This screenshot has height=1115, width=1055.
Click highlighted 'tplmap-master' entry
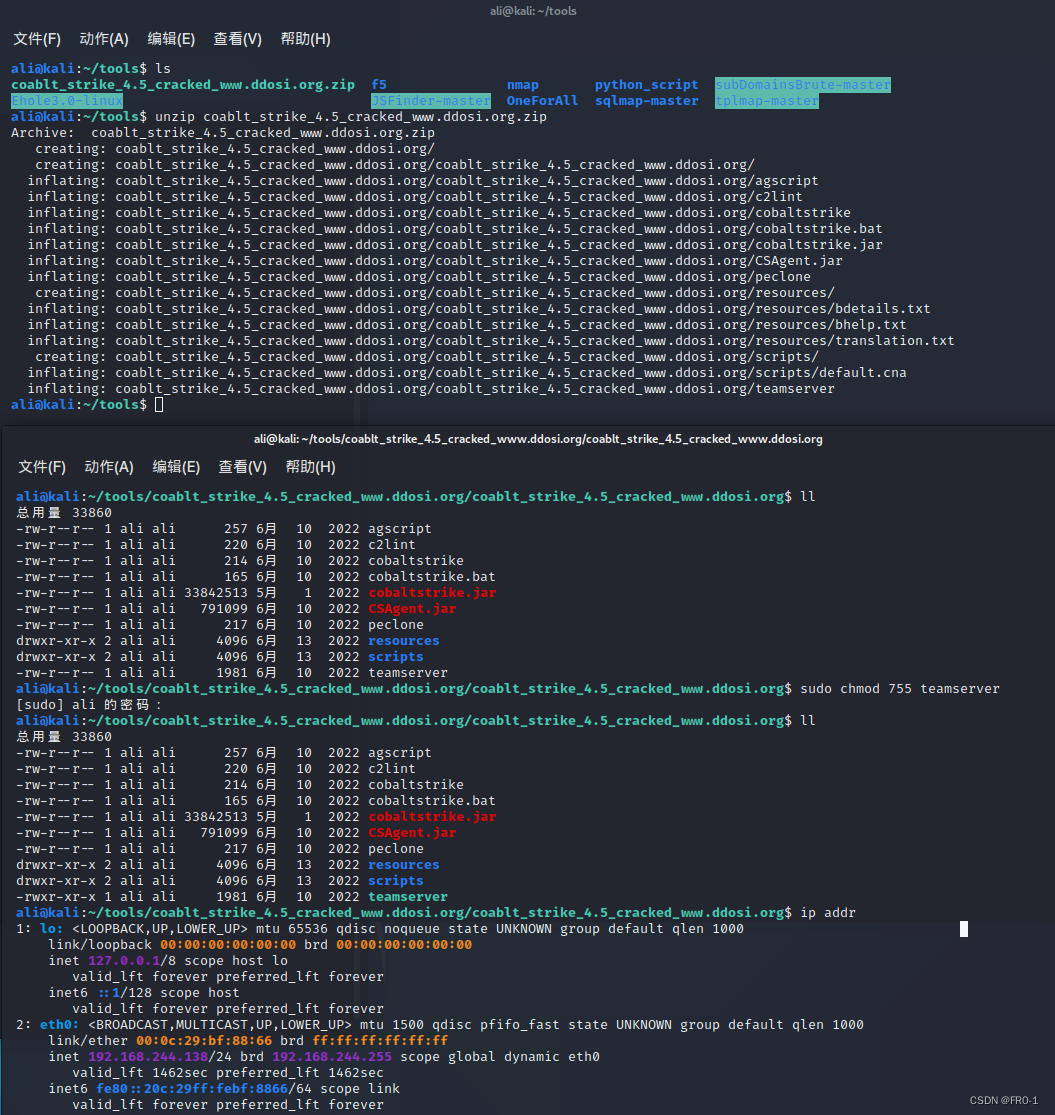766,101
